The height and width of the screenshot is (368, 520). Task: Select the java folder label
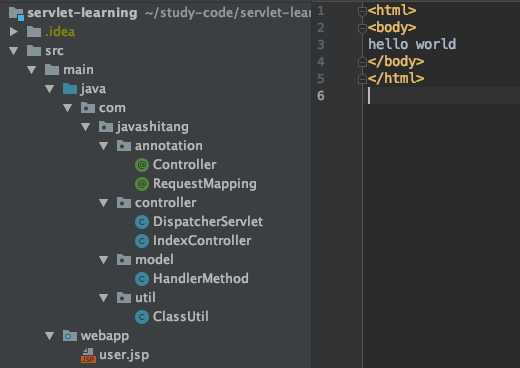(x=93, y=89)
